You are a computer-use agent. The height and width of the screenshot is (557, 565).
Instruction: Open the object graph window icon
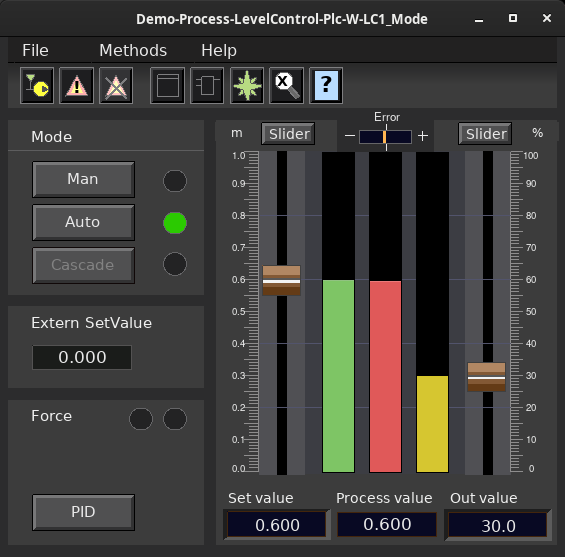(168, 85)
